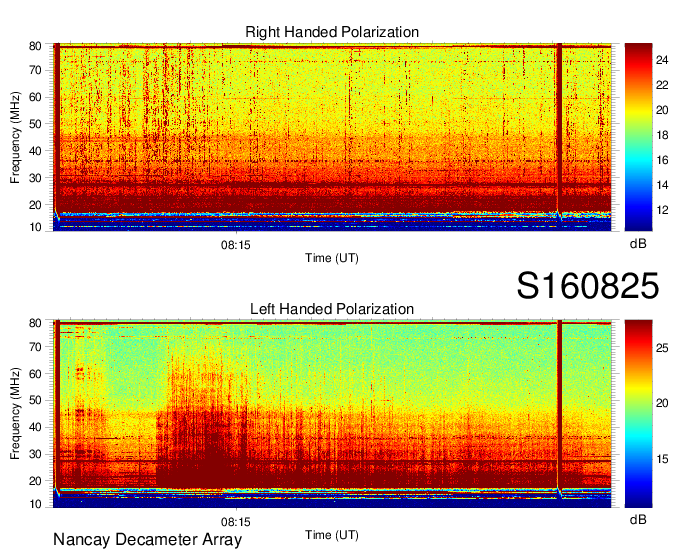Open the left-handed polarization spectrogram image
Viewport: 680px width, 552px height.
[x=332, y=414]
